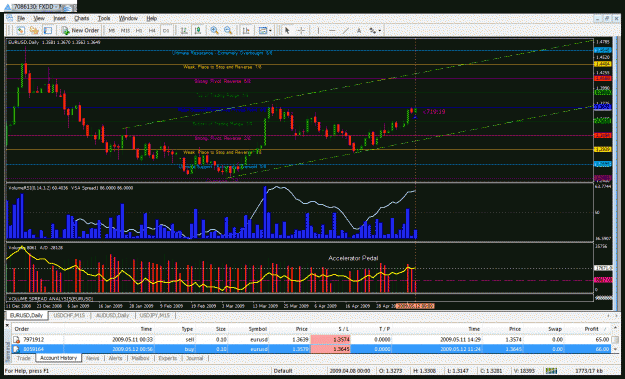625x379 pixels.
Task: Sort history by Profit column header
Action: (x=592, y=329)
